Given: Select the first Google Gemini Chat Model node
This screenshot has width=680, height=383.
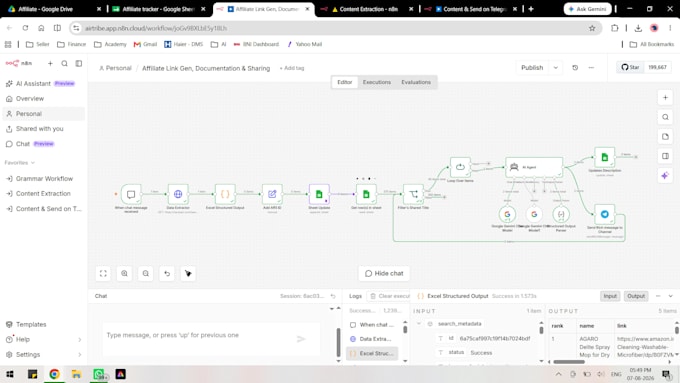Looking at the screenshot, I should pos(507,214).
